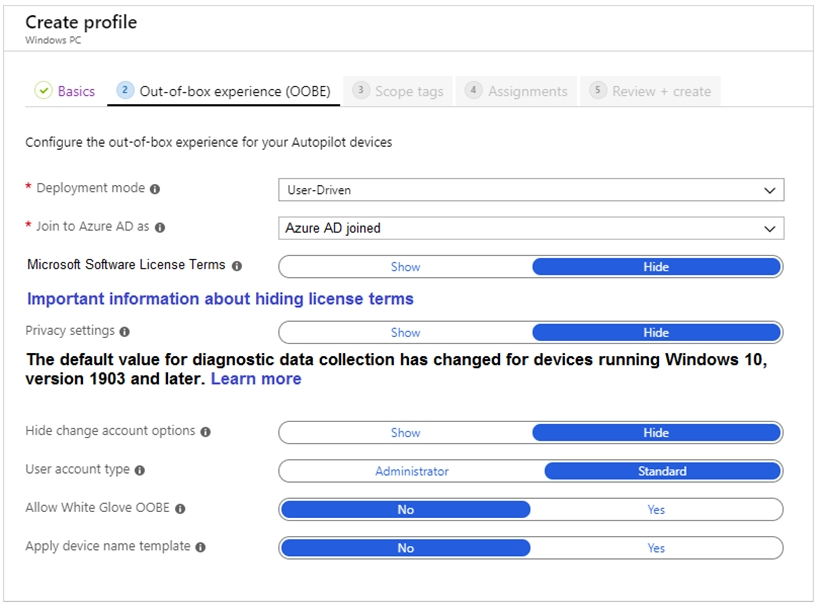Click info icon for Hide change account options
The width and height of the screenshot is (820, 608).
(x=205, y=432)
